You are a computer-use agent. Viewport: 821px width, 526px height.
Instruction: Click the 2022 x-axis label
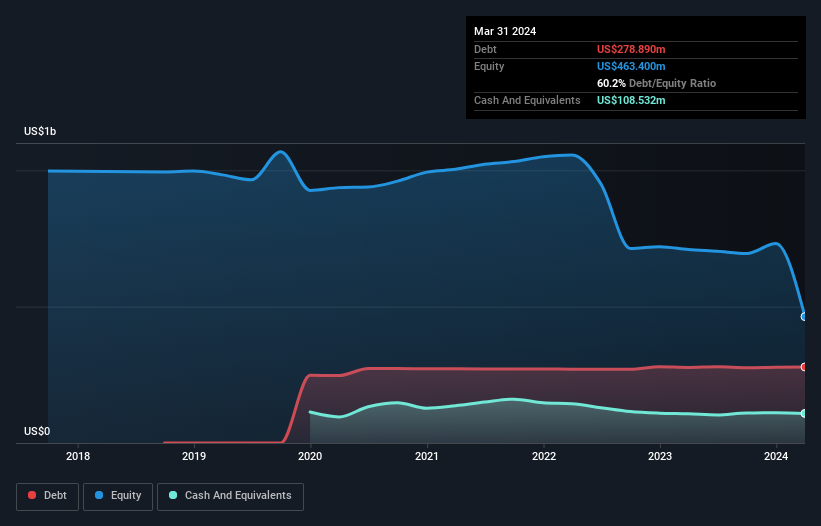pyautogui.click(x=543, y=456)
